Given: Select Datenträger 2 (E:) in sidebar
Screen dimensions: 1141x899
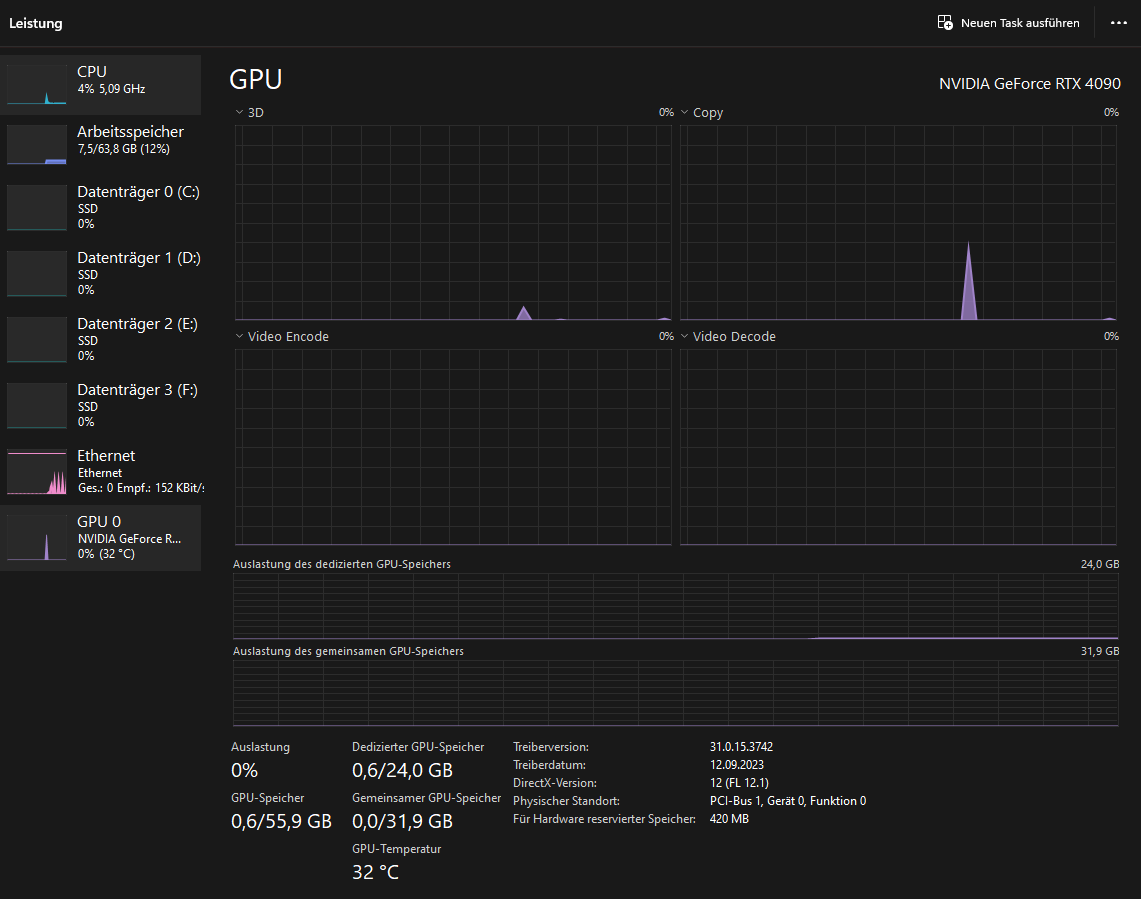Looking at the screenshot, I should 101,339.
